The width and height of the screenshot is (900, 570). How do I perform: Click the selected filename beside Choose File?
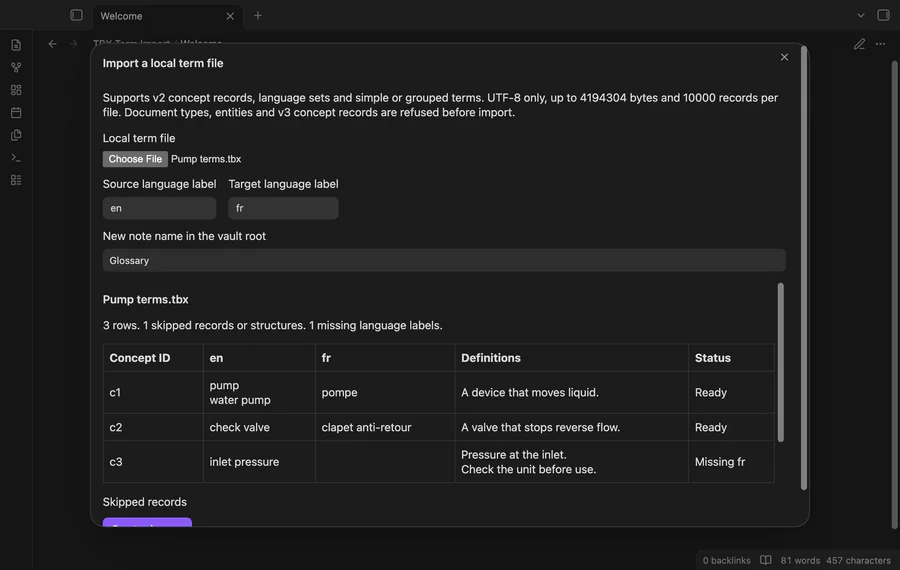pos(206,159)
